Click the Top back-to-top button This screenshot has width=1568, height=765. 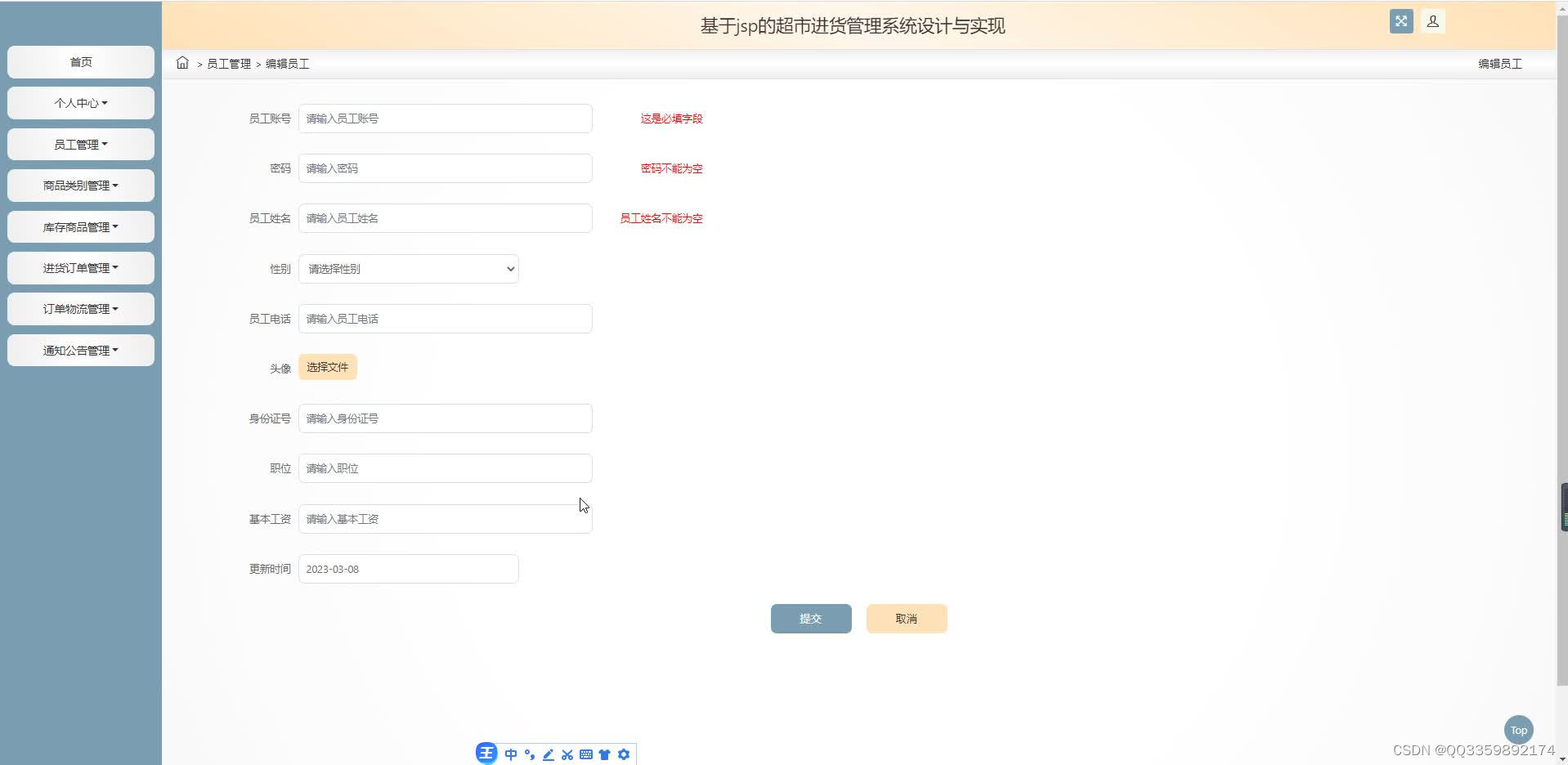point(1519,730)
